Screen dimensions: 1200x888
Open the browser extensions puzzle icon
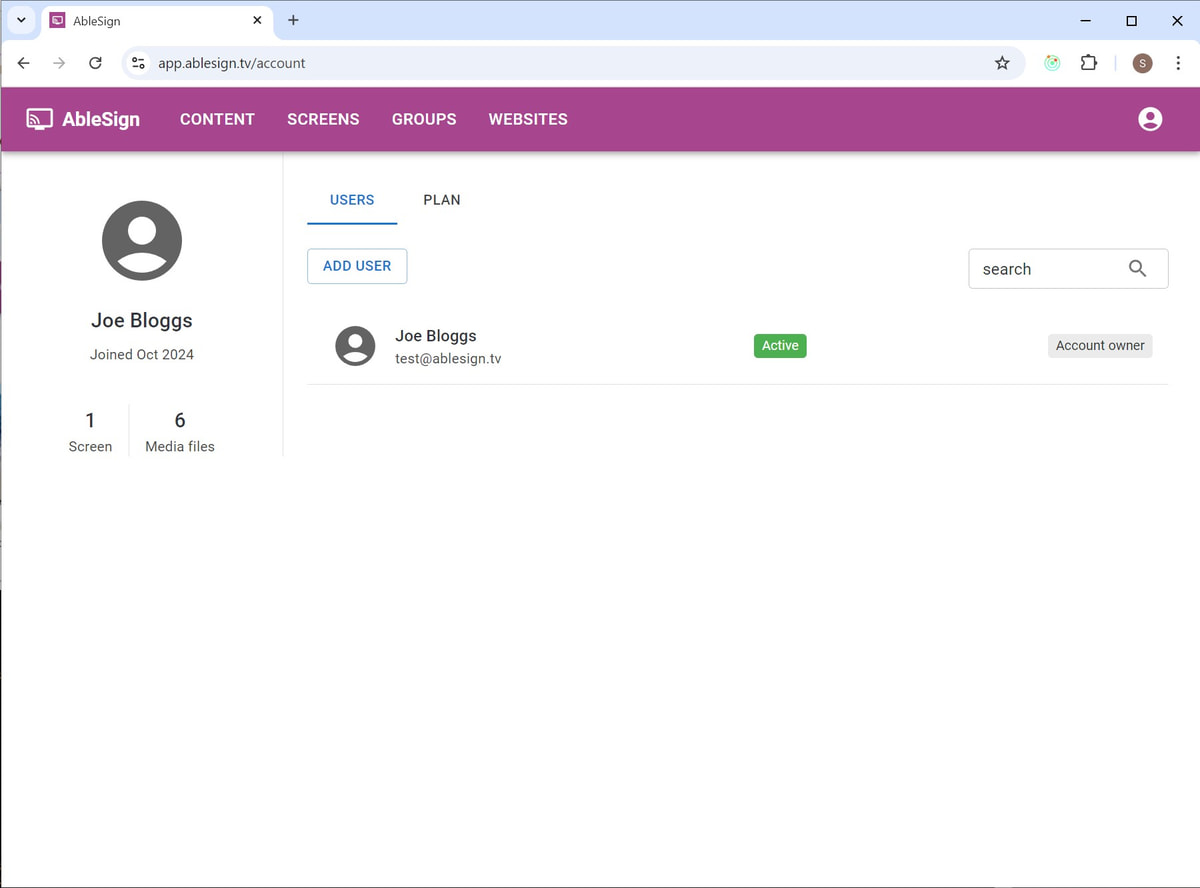[x=1089, y=63]
